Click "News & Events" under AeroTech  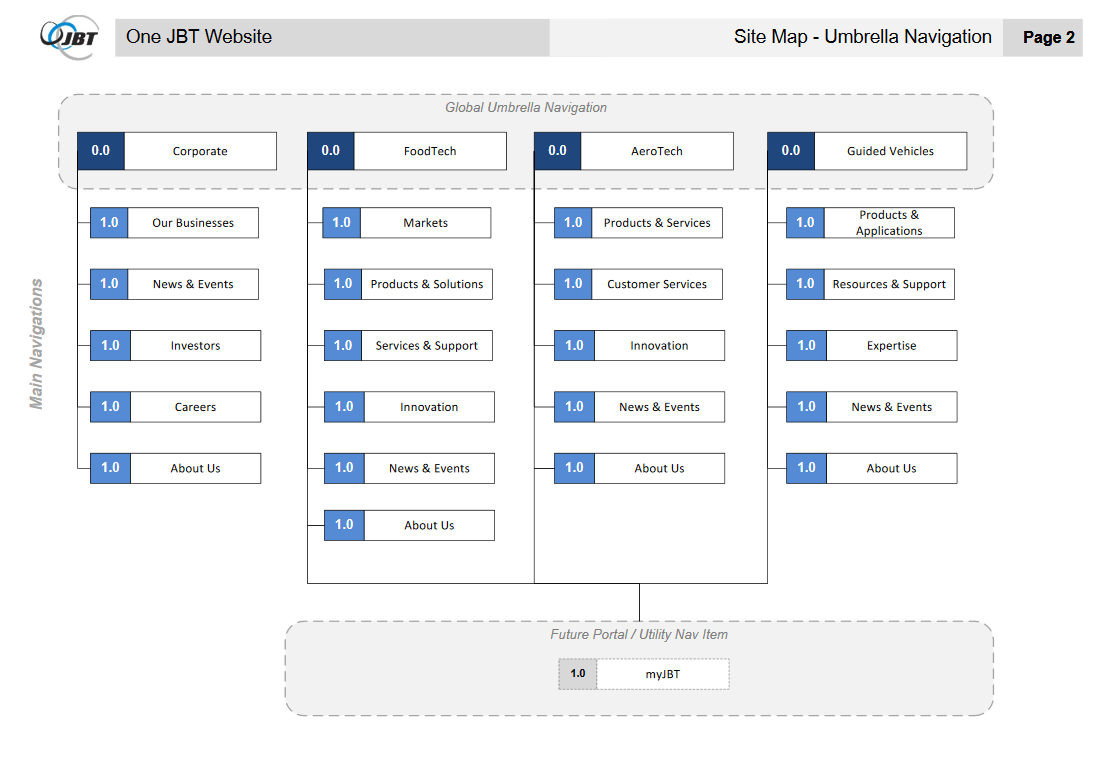click(639, 407)
